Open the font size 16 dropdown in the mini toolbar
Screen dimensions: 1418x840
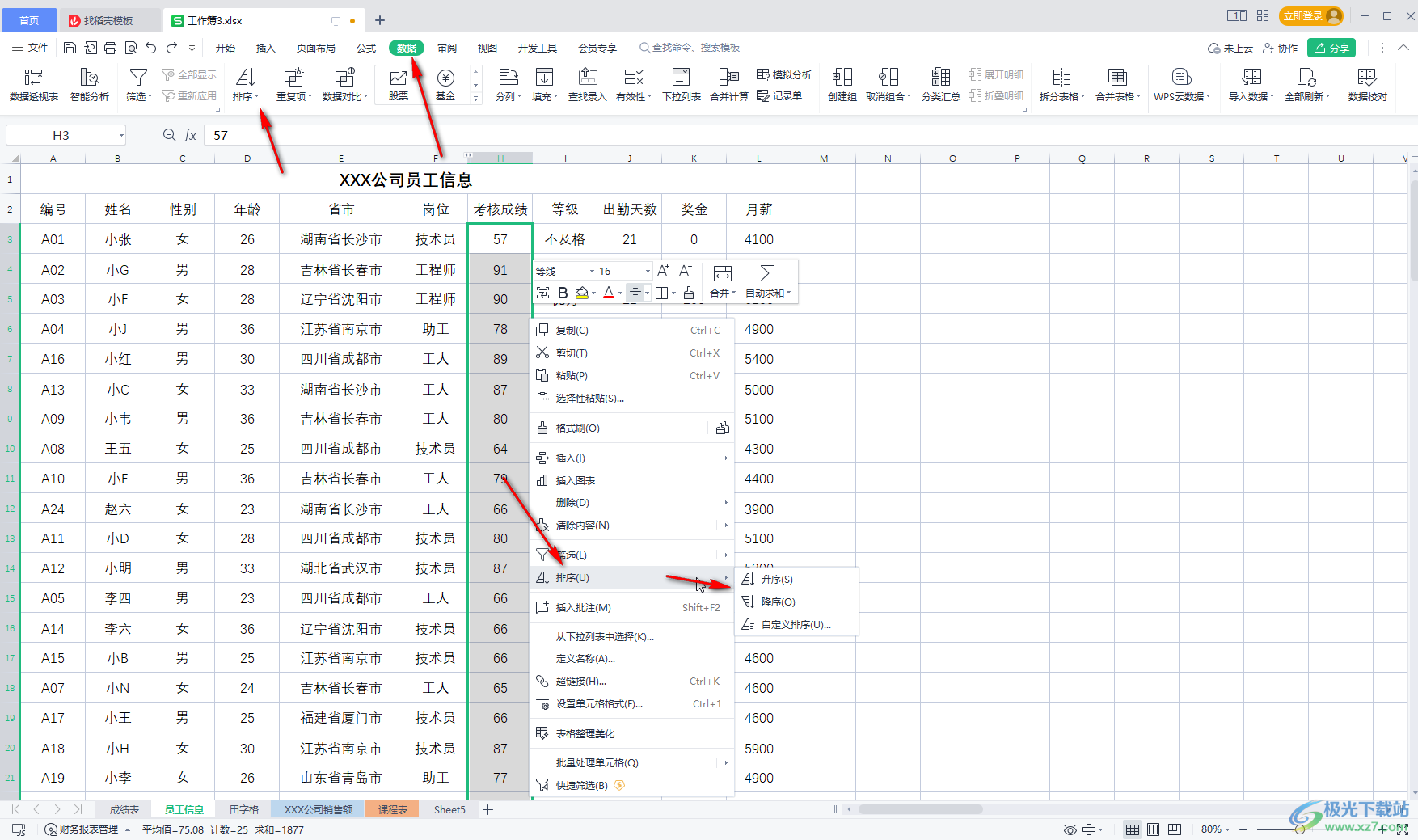(x=648, y=271)
